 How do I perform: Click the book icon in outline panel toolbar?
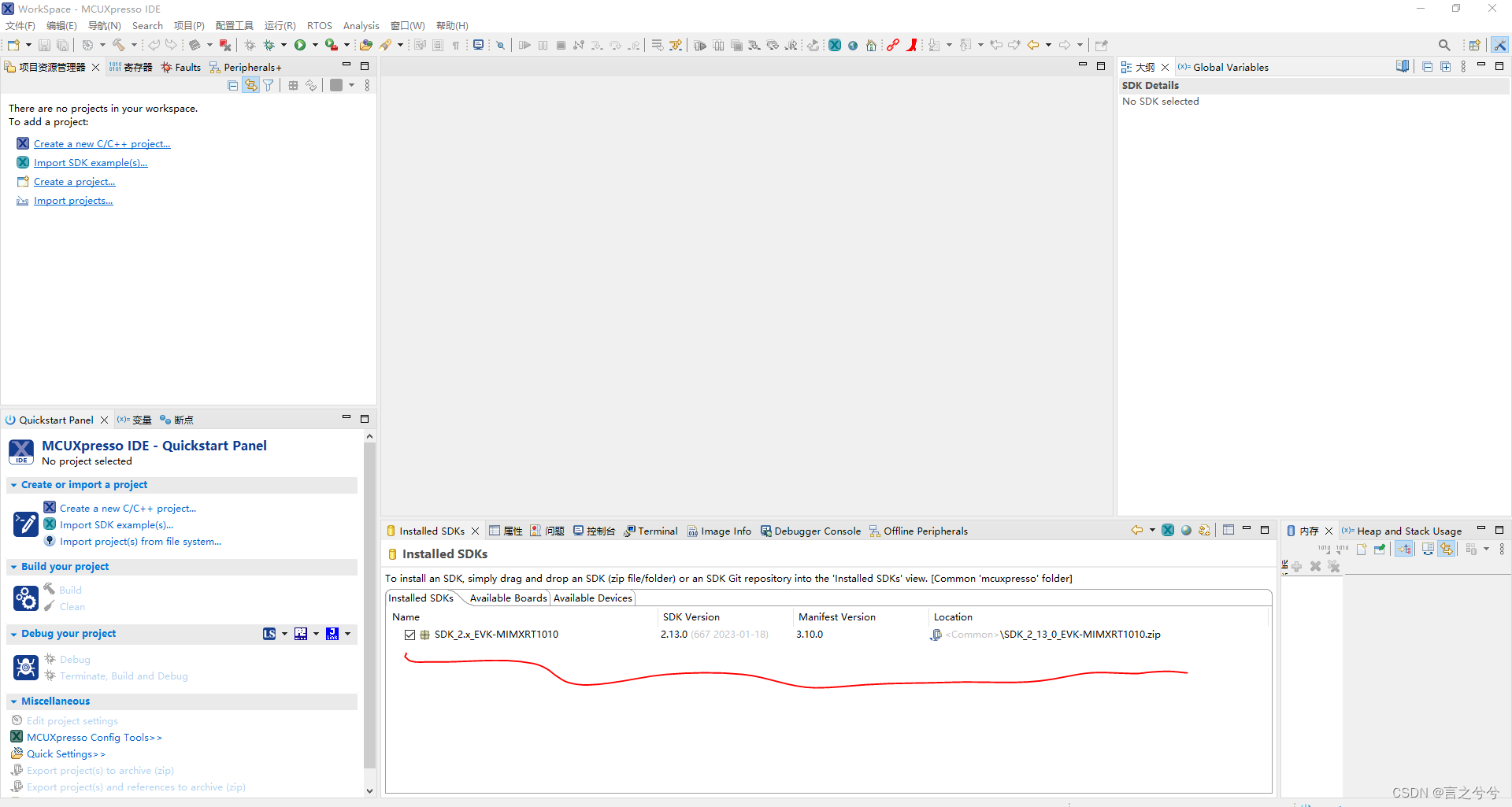click(x=1403, y=67)
